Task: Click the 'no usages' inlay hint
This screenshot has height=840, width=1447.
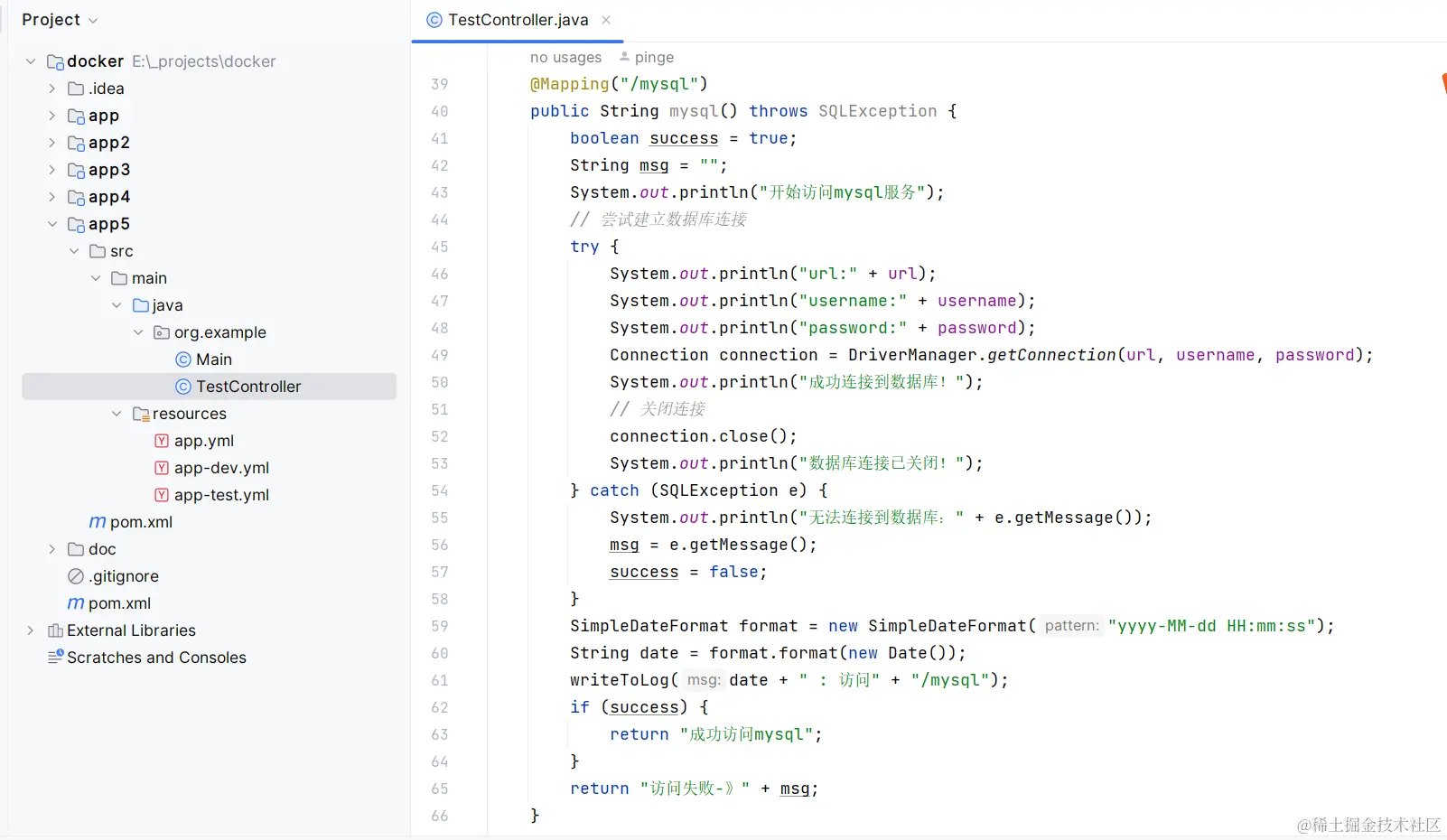Action: tap(565, 57)
